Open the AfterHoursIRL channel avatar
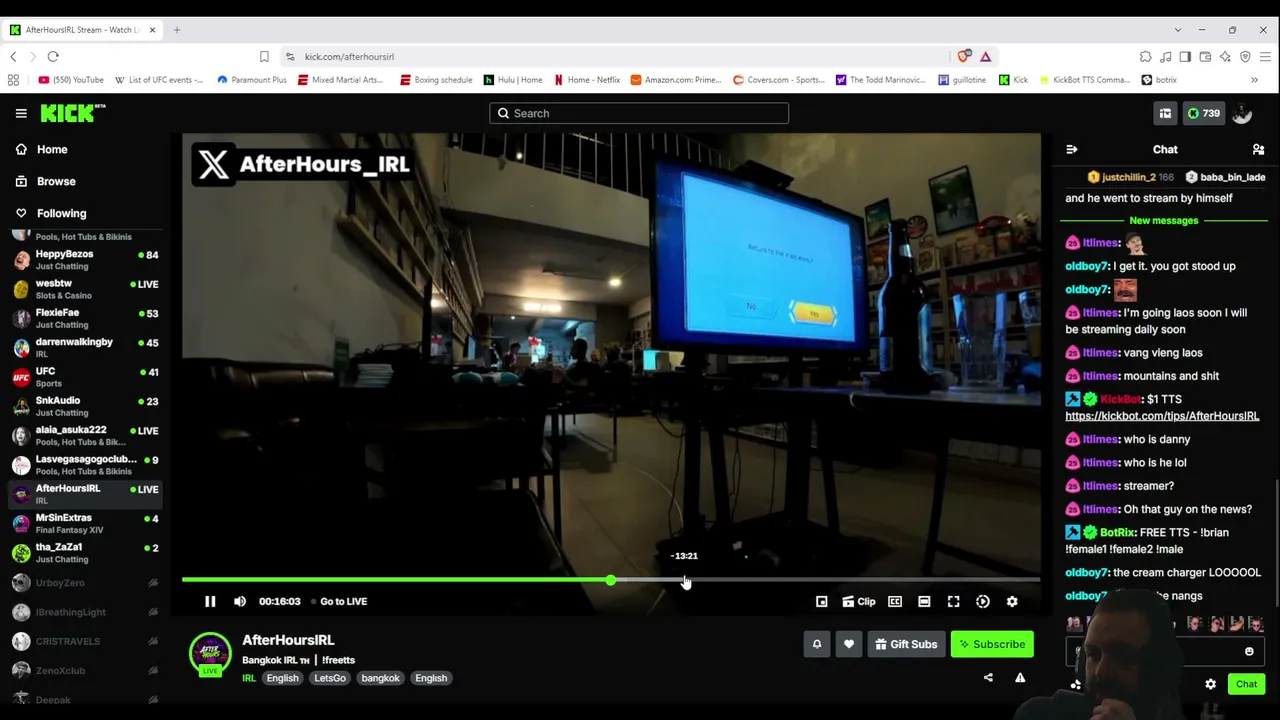The width and height of the screenshot is (1280, 720). coord(210,654)
